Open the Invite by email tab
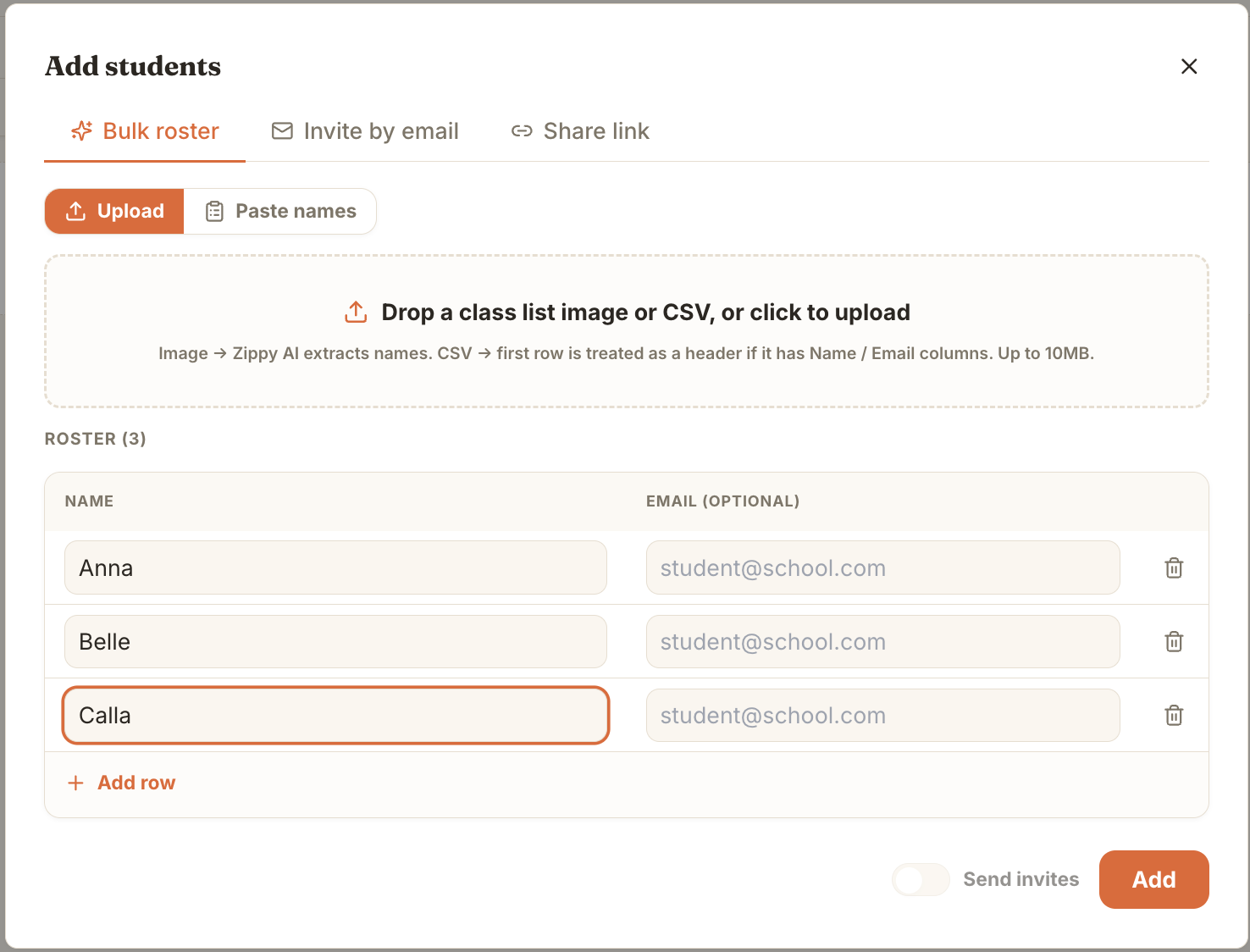 [x=365, y=131]
